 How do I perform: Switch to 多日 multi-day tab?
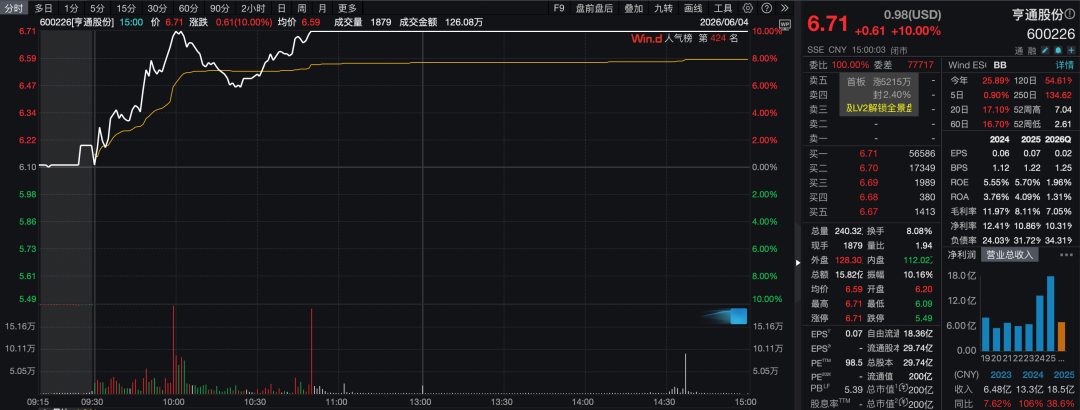click(43, 8)
